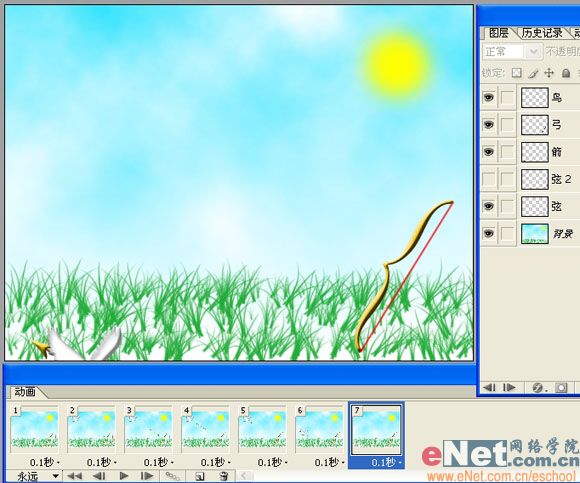Select animation frame 3 thumbnail
The width and height of the screenshot is (580, 483).
pos(148,429)
